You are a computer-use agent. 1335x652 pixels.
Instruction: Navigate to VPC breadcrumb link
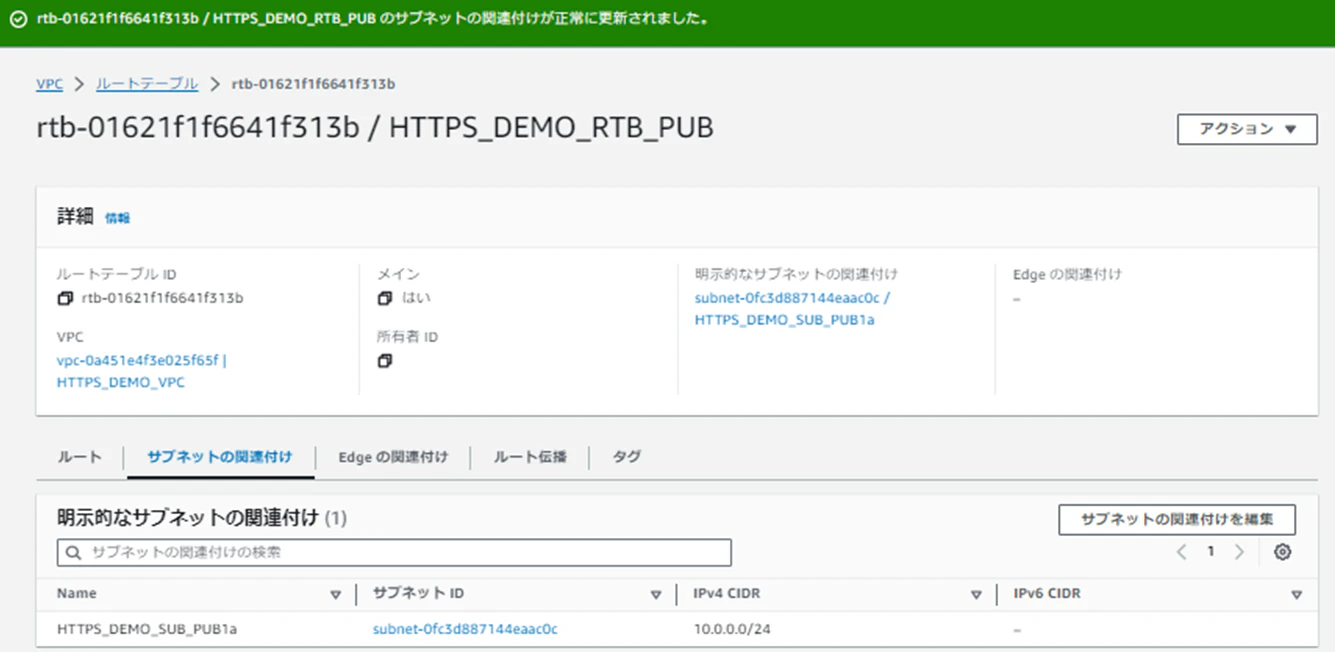[49, 84]
